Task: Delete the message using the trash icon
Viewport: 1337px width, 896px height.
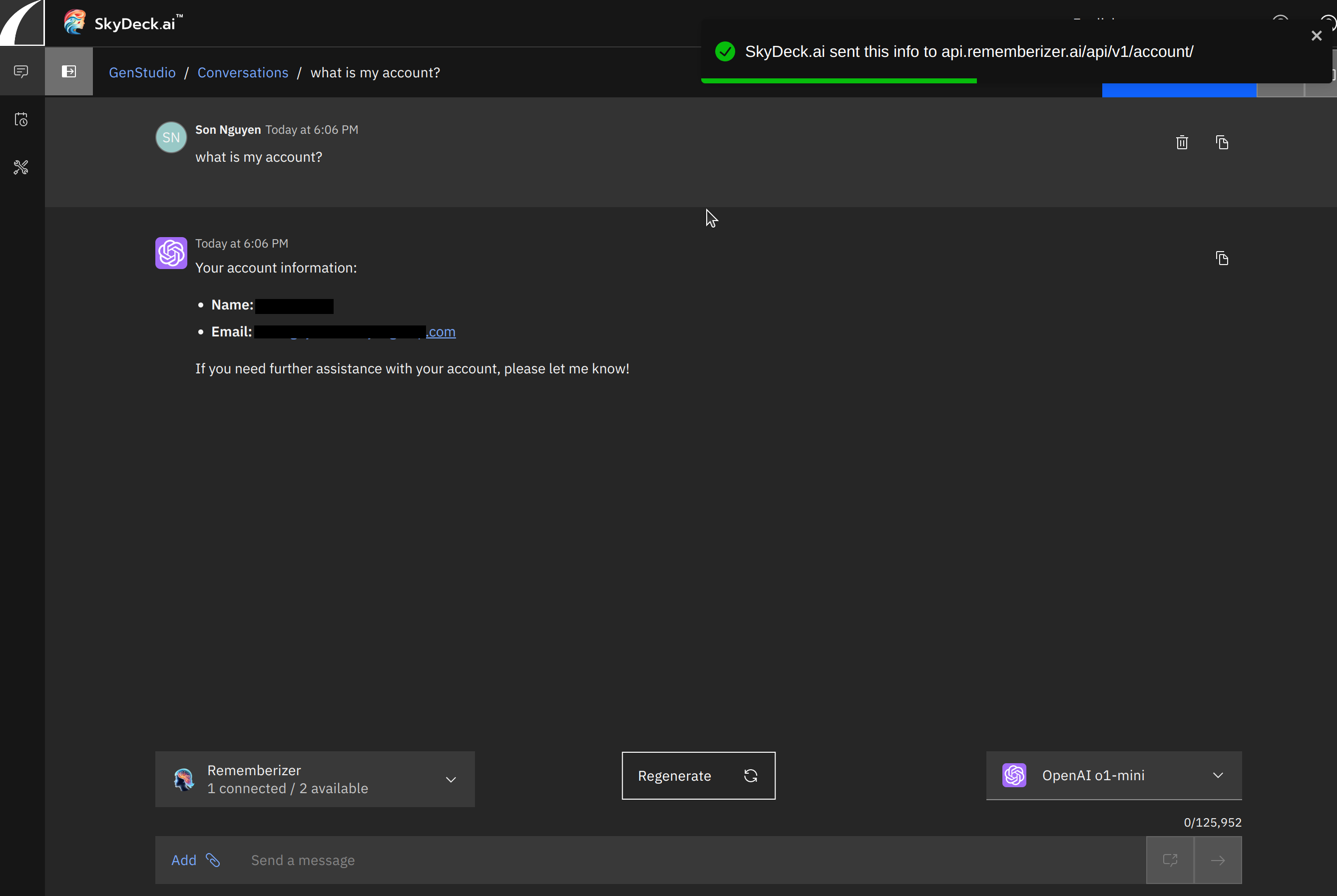Action: point(1182,142)
